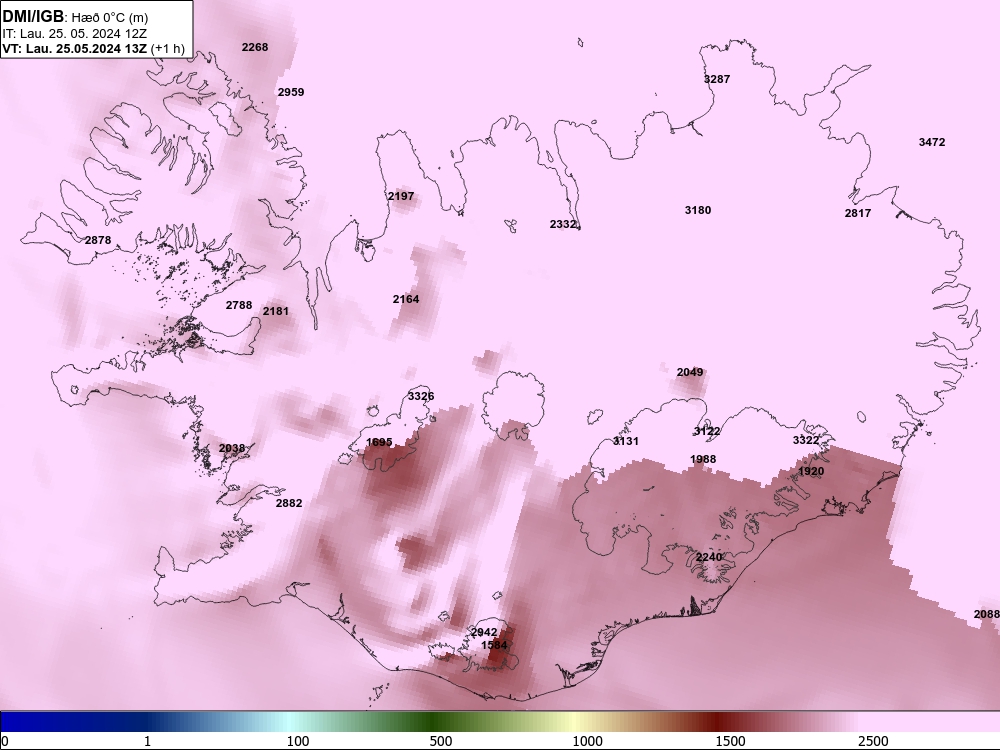1000x750 pixels.
Task: Click the value 1920 on the map
Action: (811, 471)
